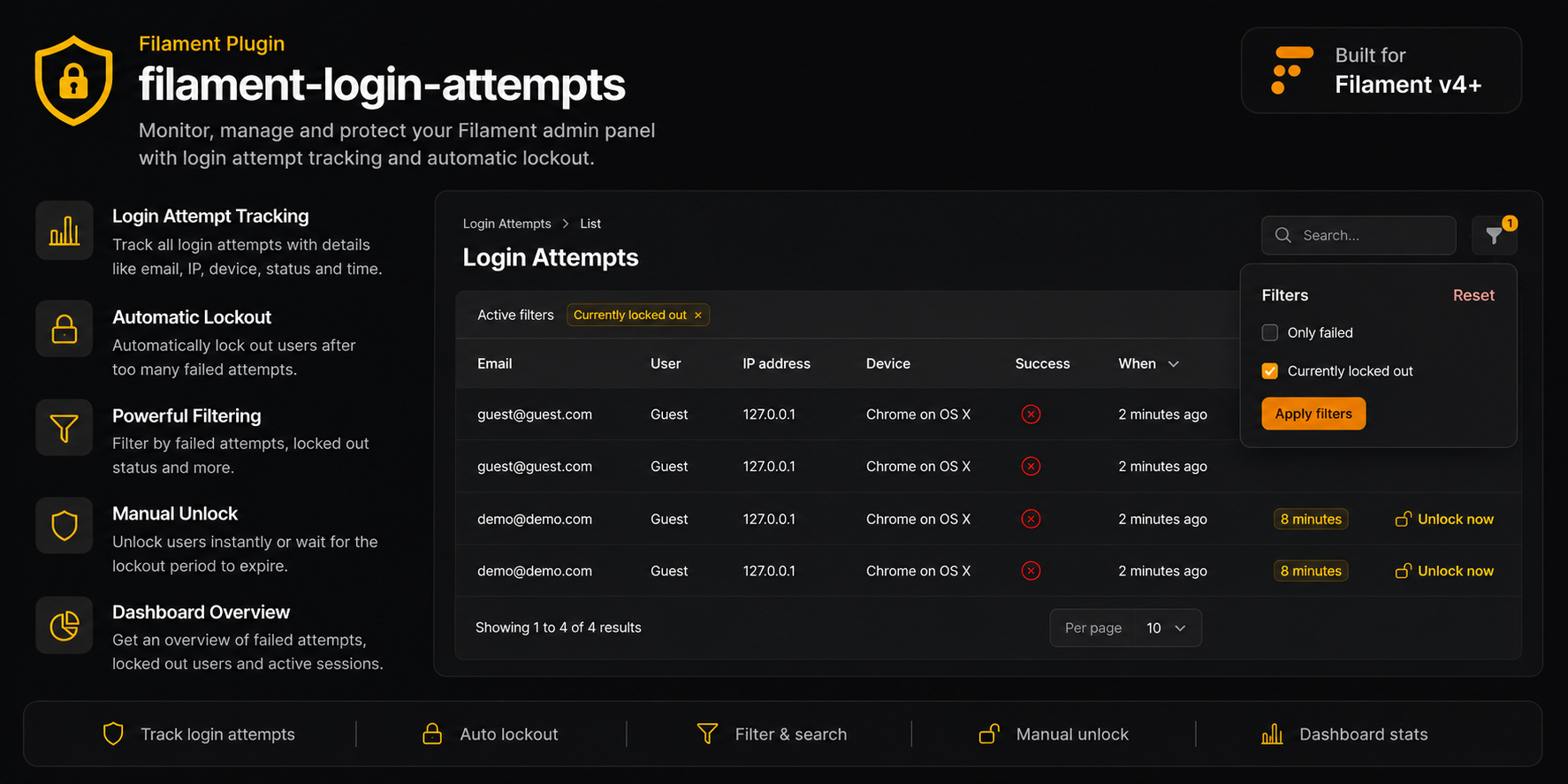Click the funnel icon for Powerful Filtering
The width and height of the screenshot is (1568, 784).
(x=65, y=428)
